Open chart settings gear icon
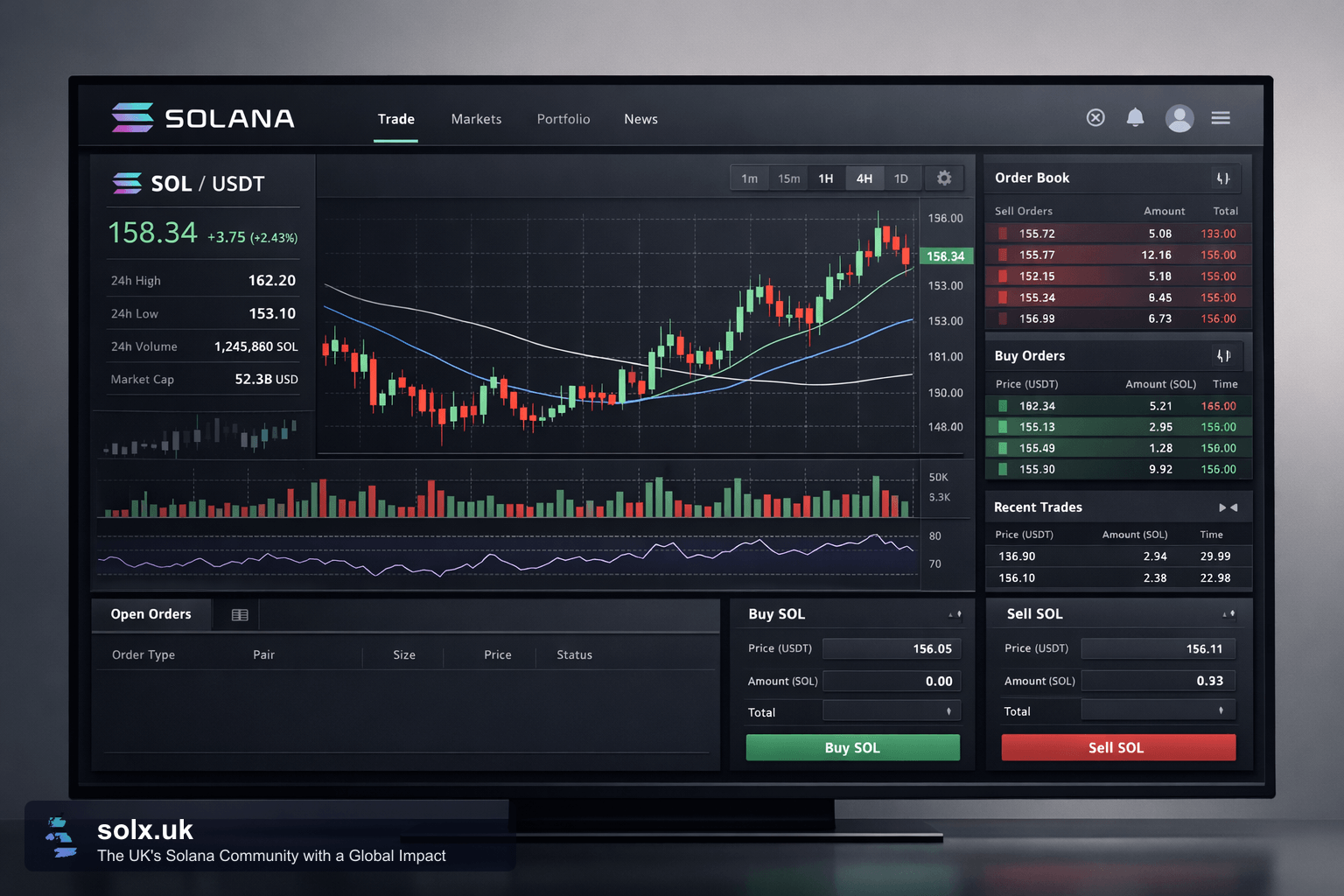The height and width of the screenshot is (896, 1344). [944, 178]
